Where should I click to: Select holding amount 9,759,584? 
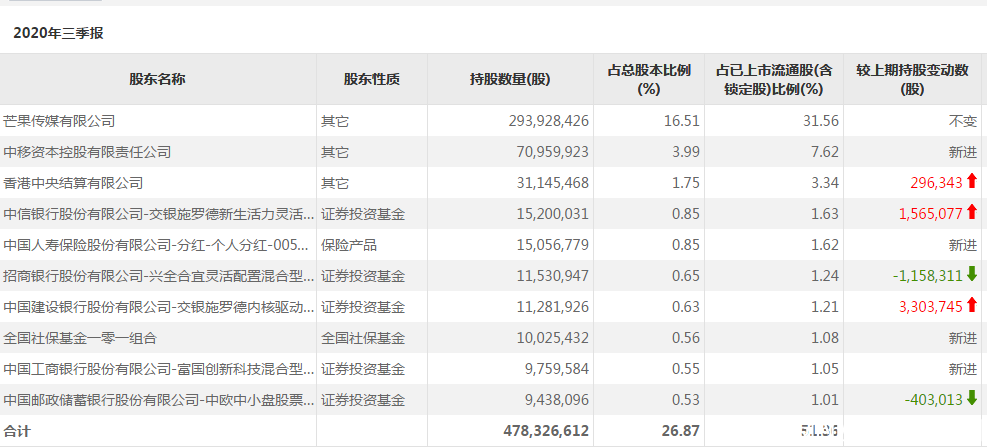click(x=556, y=369)
